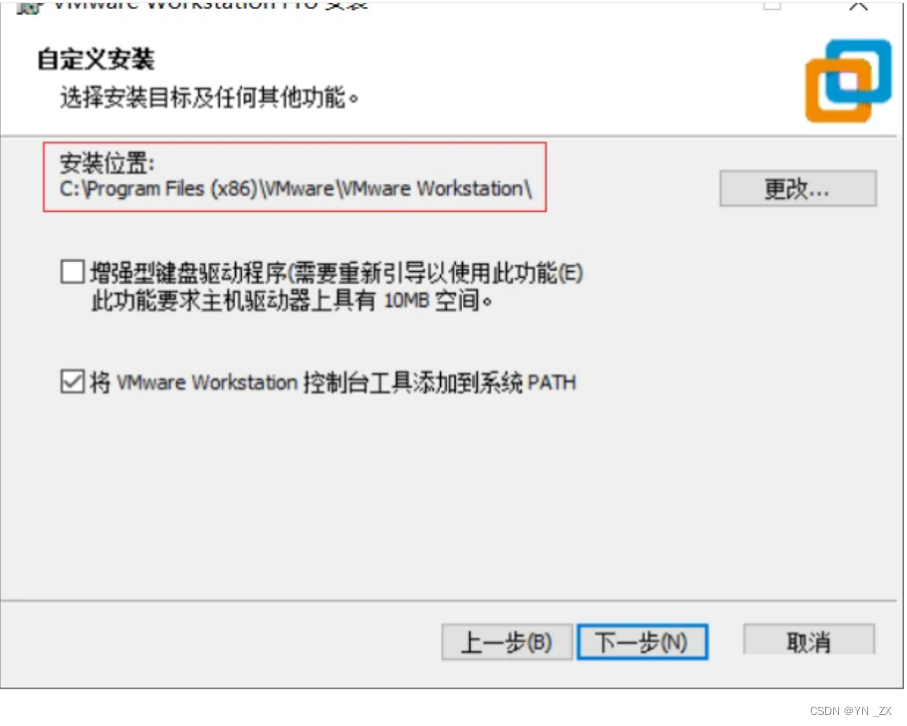Click the 选择安装目标及任何其他功能 subtitle
The height and width of the screenshot is (726, 907).
click(209, 97)
